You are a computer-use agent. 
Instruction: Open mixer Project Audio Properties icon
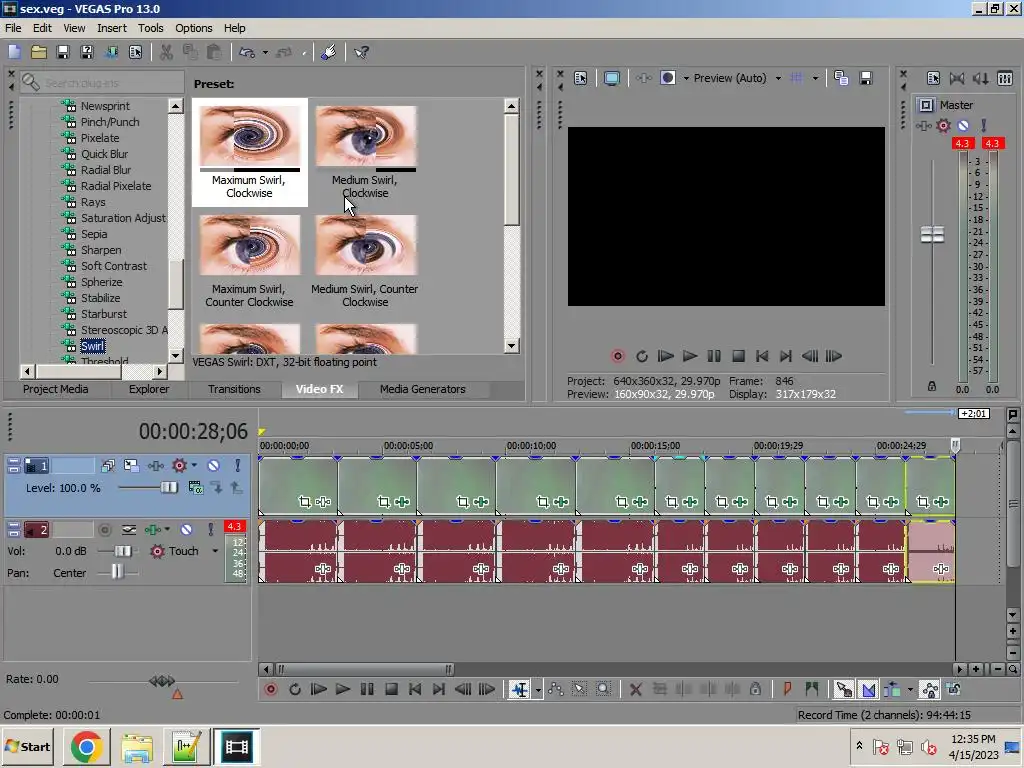933,78
